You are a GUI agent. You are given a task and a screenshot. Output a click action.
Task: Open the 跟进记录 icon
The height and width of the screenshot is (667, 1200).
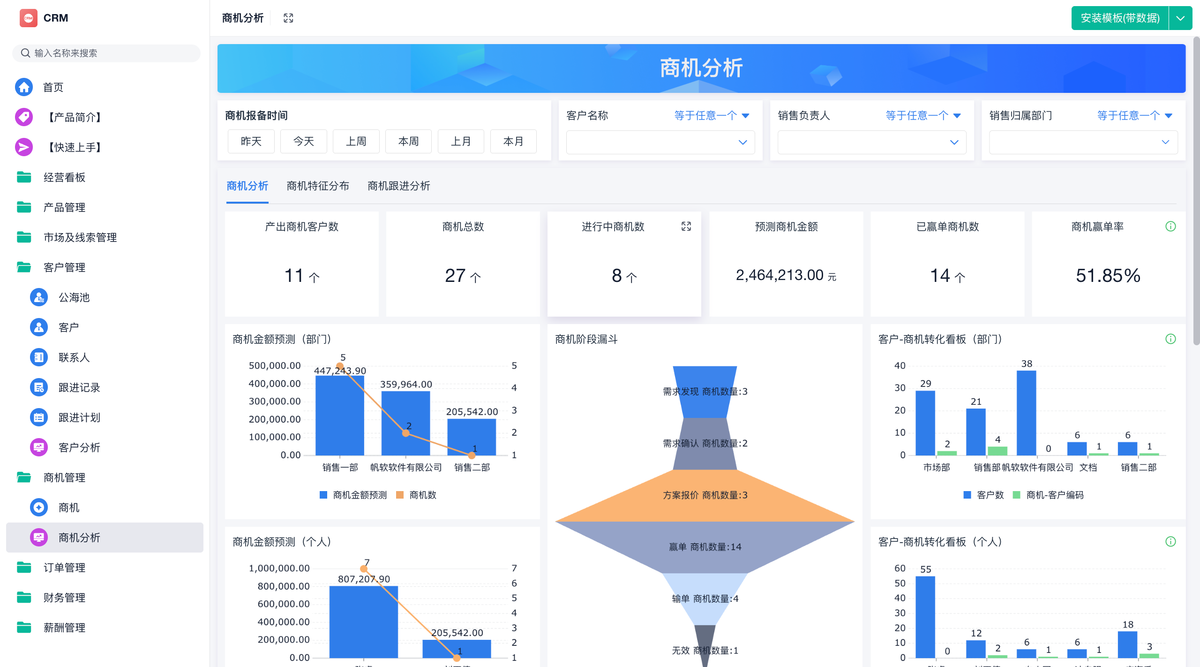coord(39,387)
